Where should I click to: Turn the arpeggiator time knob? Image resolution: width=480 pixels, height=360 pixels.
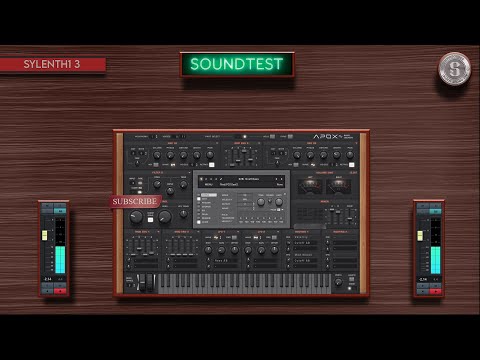tap(261, 202)
